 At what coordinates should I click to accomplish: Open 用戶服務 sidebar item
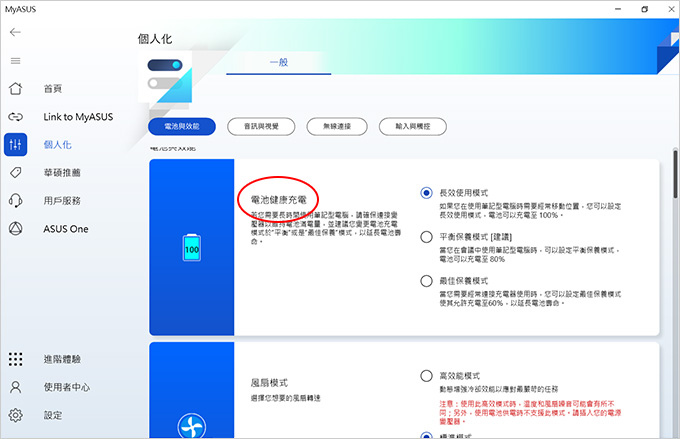click(x=62, y=200)
